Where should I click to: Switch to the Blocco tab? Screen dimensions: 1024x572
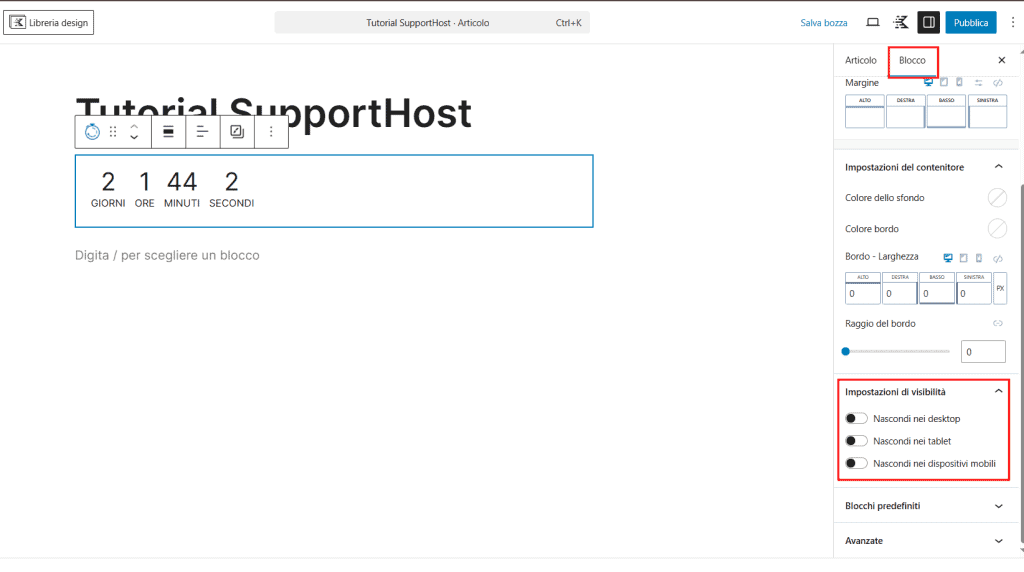[x=912, y=60]
